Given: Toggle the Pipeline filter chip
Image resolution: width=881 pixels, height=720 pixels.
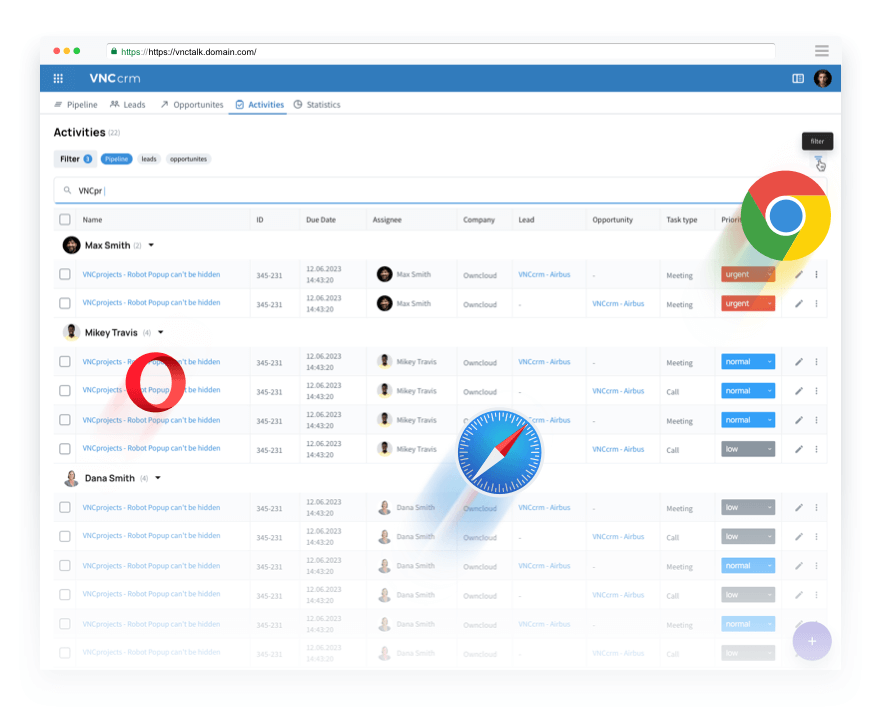Looking at the screenshot, I should coord(116,159).
